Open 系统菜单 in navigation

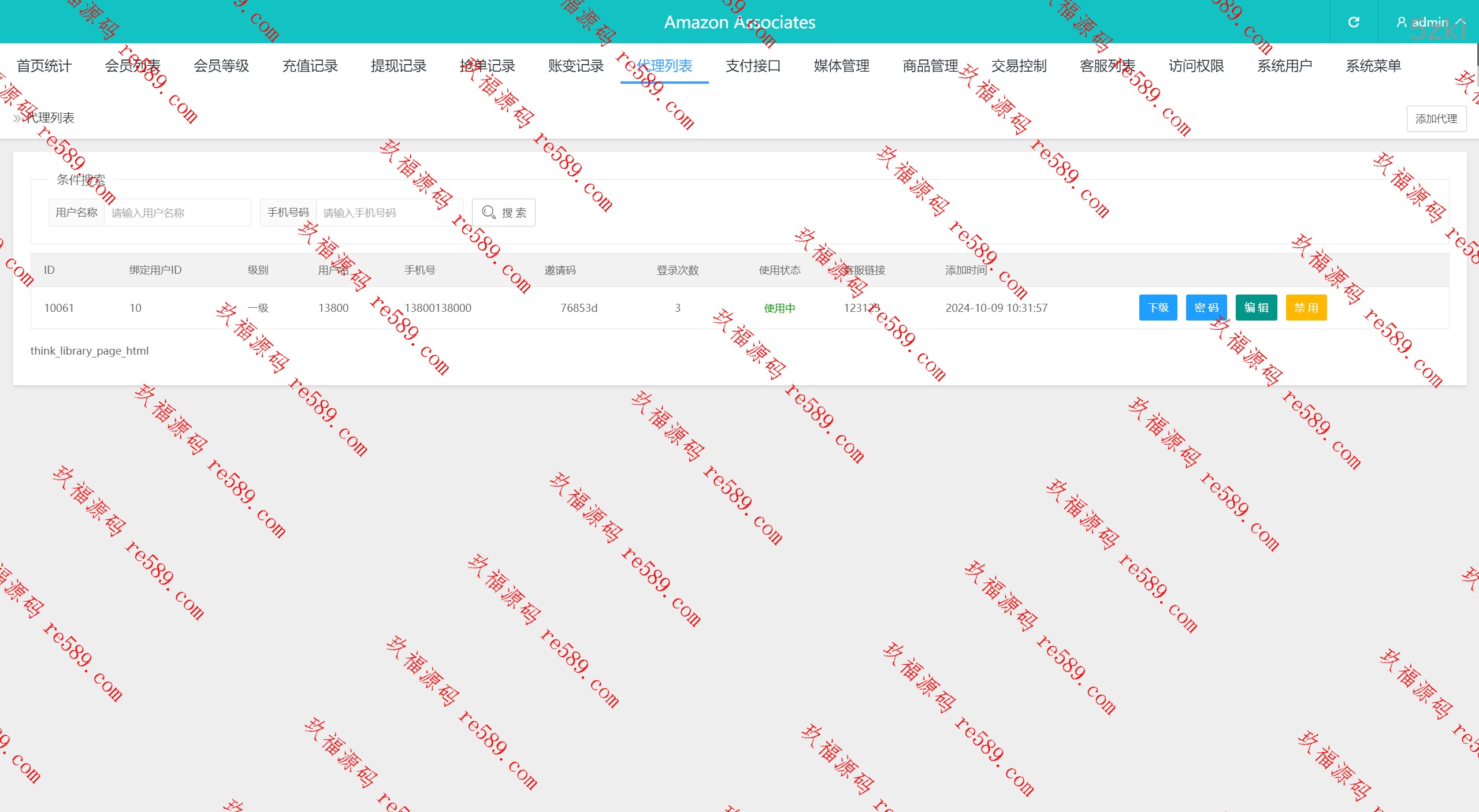pos(1373,66)
